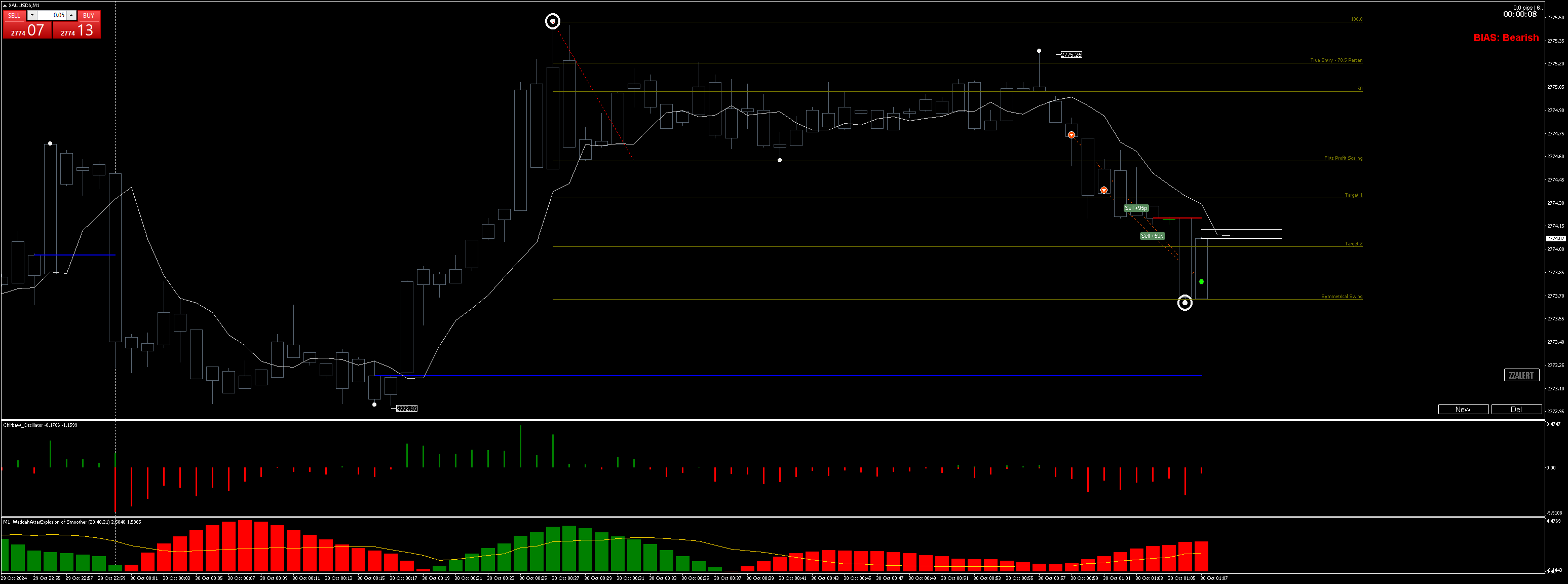Screen dimensions: 1568x584
Task: Click the SELL one-click trading button
Action: [x=14, y=15]
